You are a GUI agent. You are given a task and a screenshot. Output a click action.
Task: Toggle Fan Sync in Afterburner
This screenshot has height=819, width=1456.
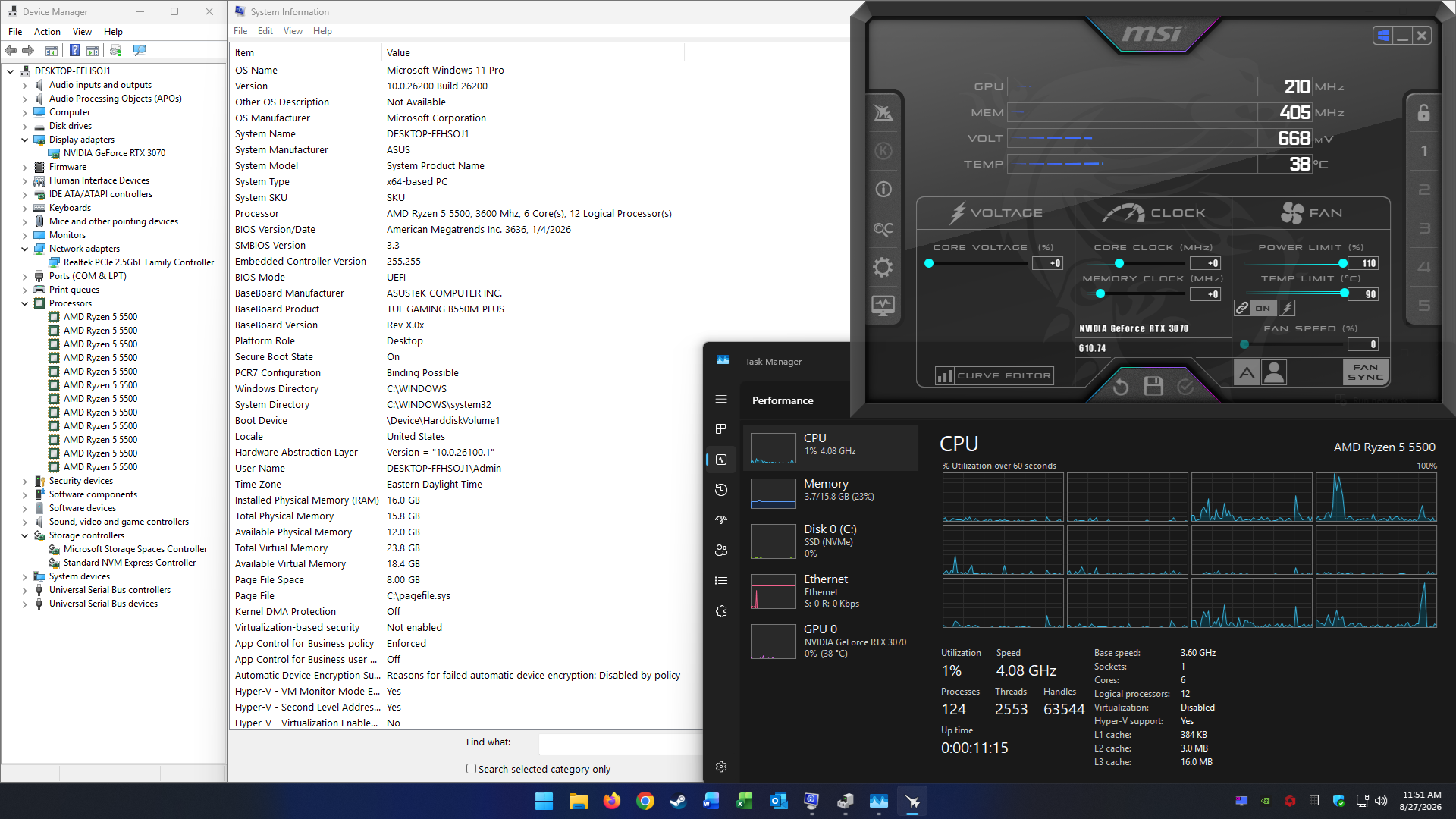[x=1365, y=372]
